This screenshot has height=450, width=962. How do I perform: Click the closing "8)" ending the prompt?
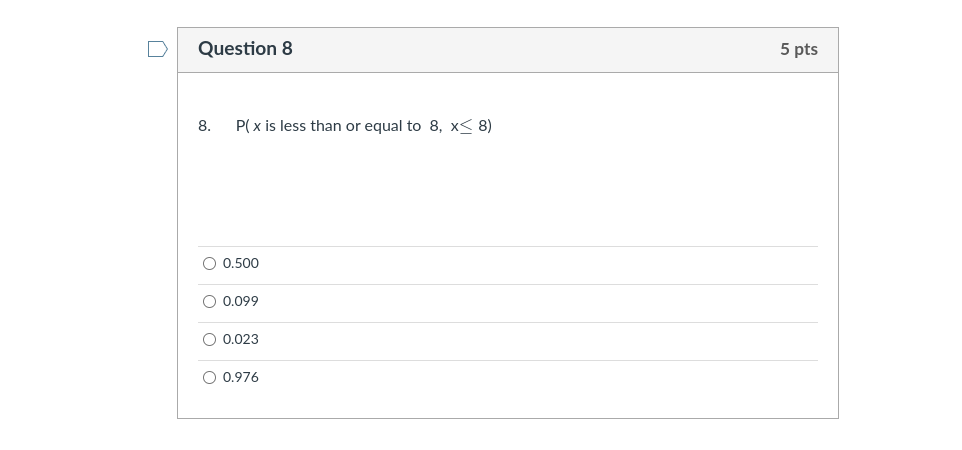[485, 126]
